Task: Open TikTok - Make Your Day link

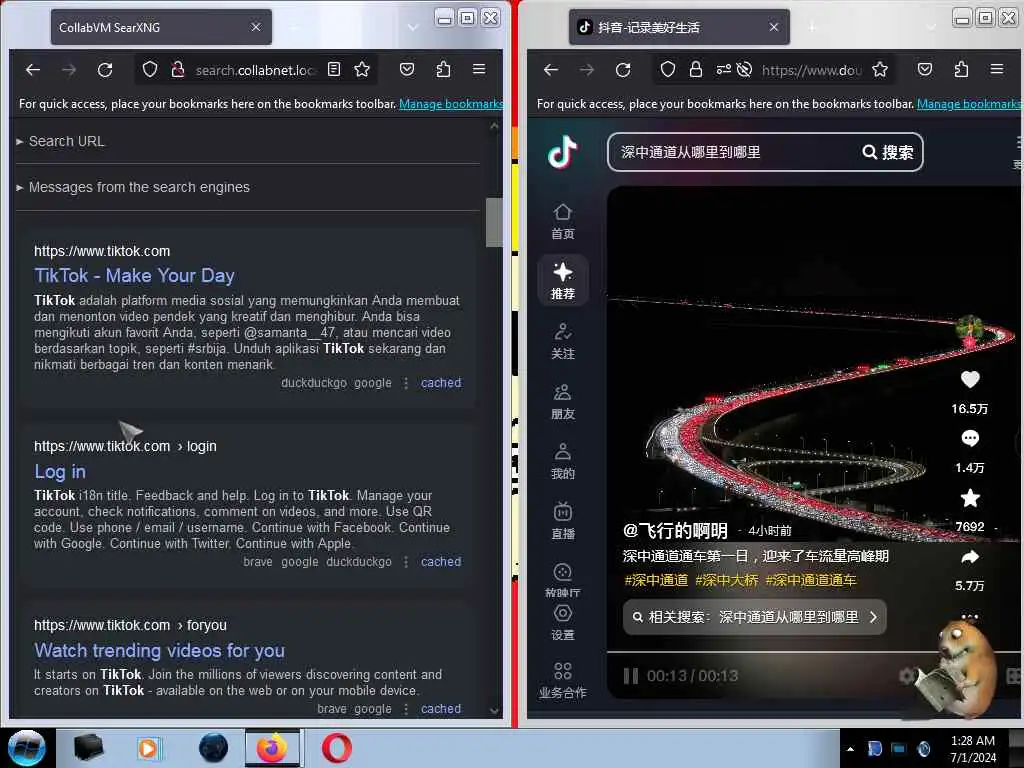Action: [135, 276]
